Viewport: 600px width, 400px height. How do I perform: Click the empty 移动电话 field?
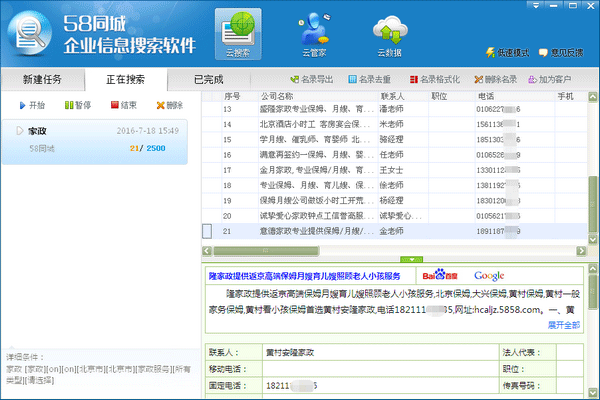(381, 369)
